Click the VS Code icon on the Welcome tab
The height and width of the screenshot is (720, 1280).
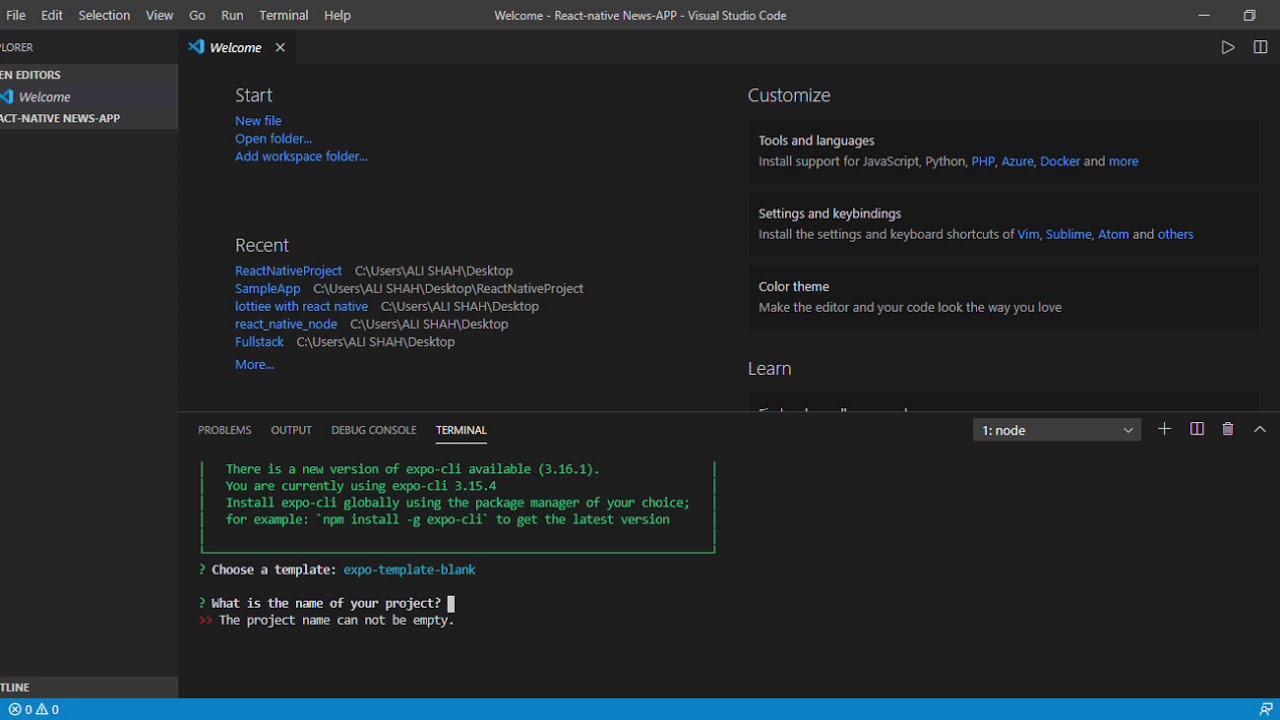click(196, 47)
